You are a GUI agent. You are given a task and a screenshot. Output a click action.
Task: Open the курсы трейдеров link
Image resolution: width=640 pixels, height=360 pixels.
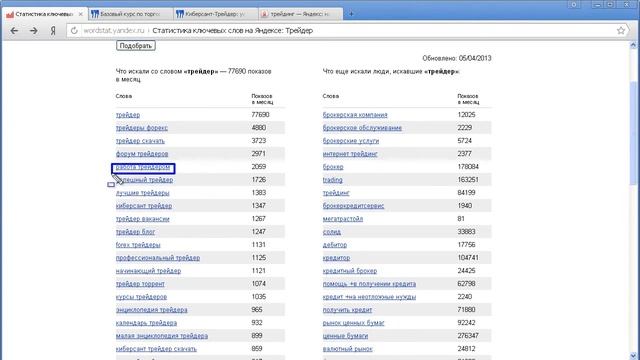(x=141, y=297)
